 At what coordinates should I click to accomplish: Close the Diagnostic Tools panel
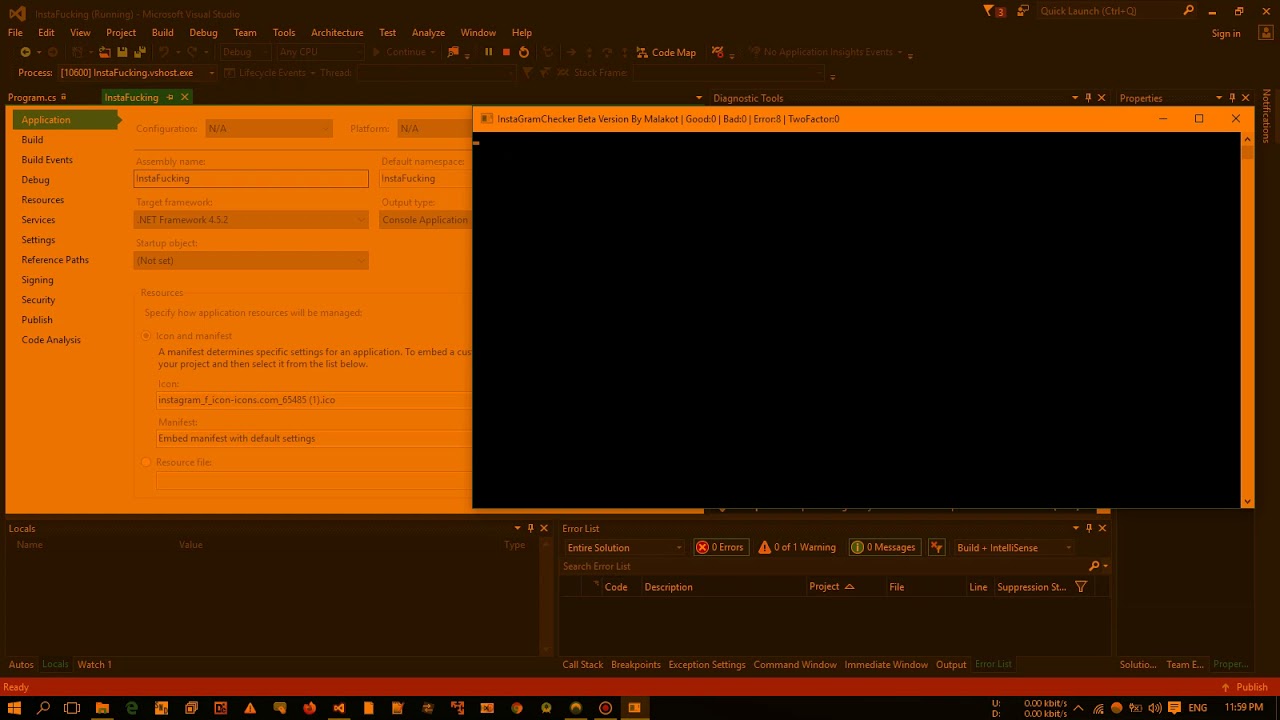click(1102, 98)
